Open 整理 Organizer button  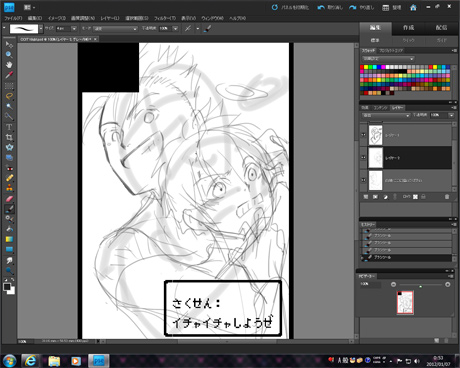click(392, 7)
